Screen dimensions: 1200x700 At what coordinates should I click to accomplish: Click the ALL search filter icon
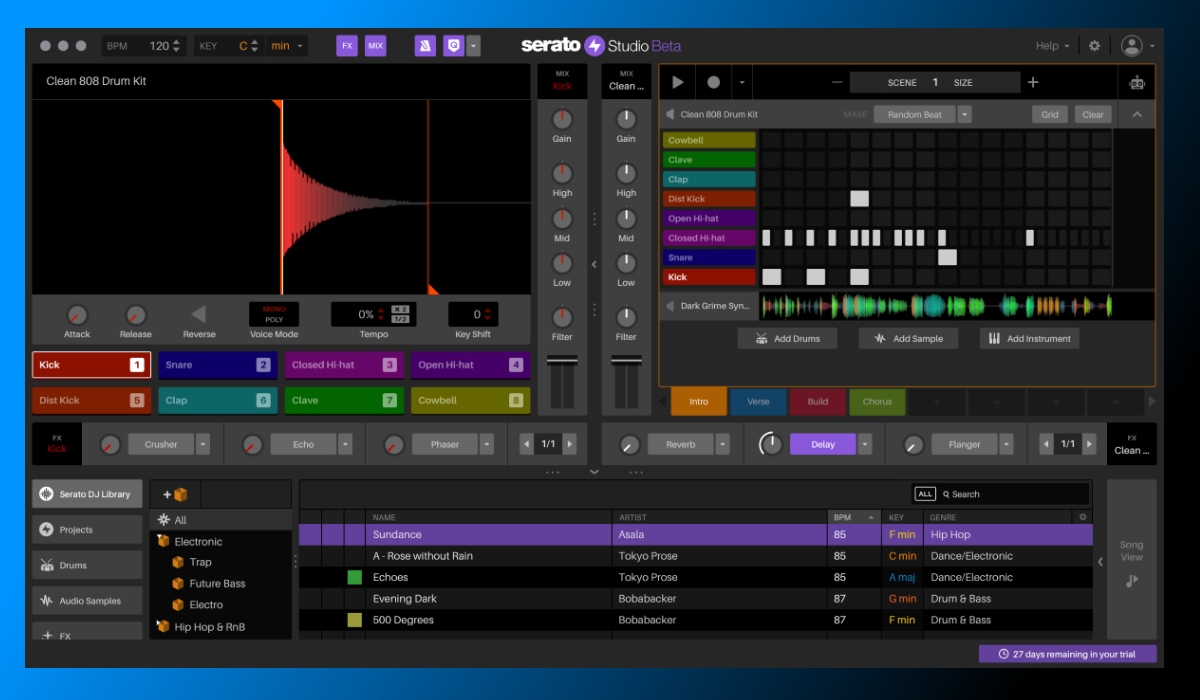925,494
